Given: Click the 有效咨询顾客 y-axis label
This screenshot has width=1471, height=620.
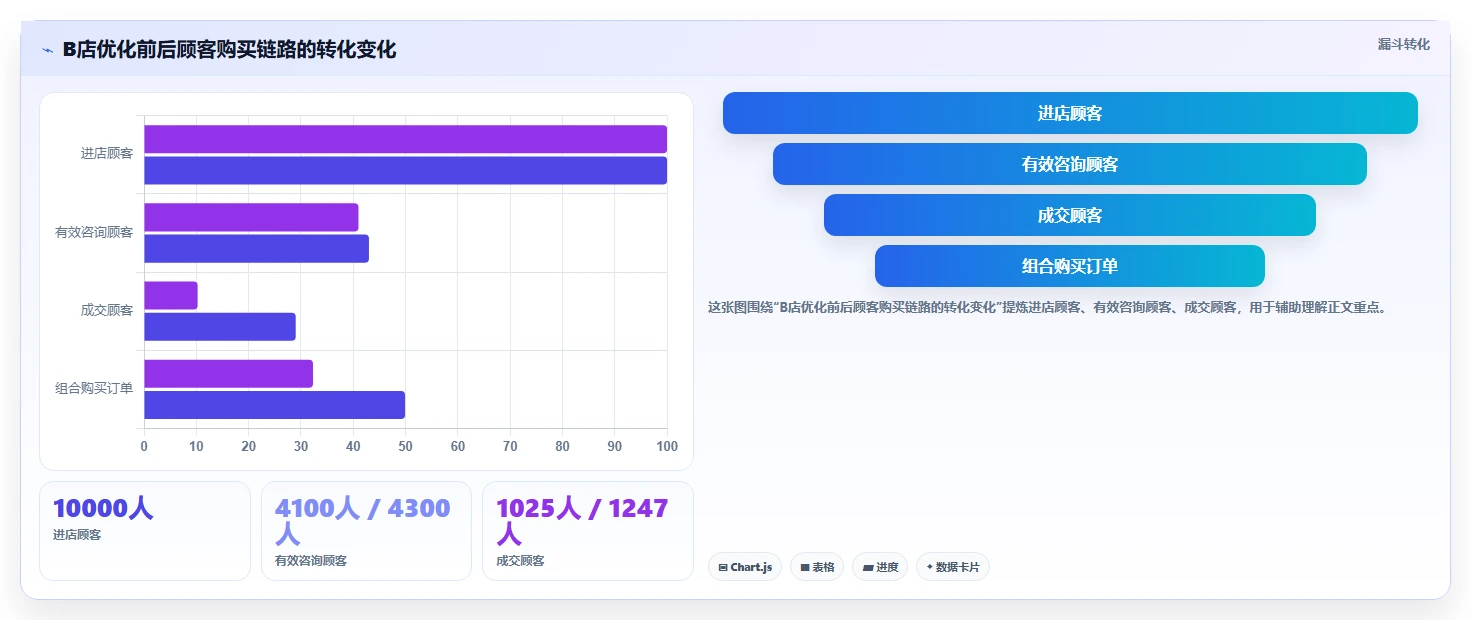Looking at the screenshot, I should click(94, 232).
